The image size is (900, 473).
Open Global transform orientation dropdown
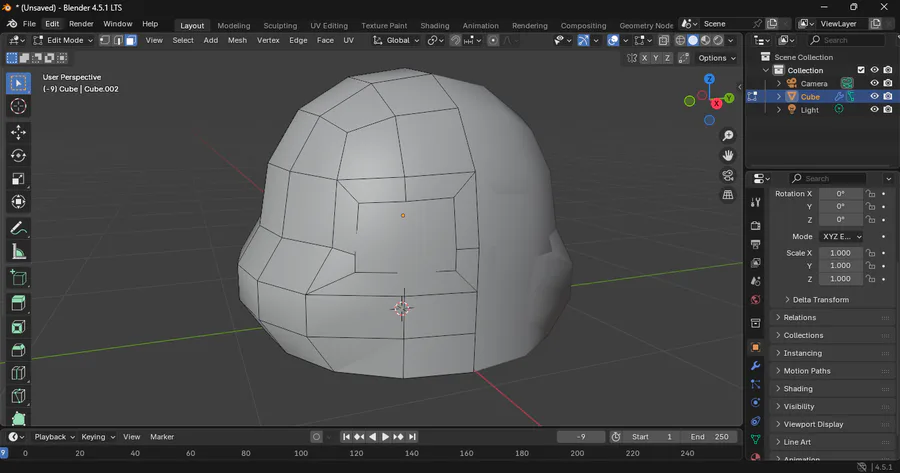(396, 40)
